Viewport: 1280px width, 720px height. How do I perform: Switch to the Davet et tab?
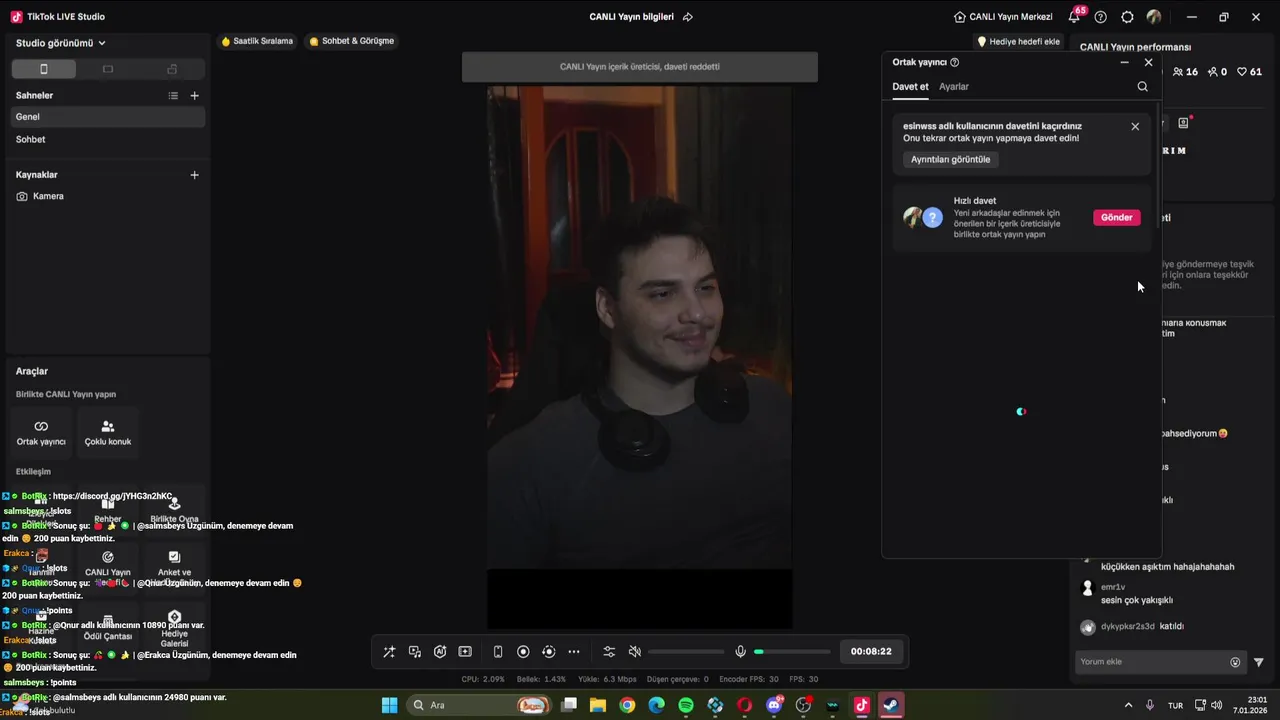[x=910, y=87]
